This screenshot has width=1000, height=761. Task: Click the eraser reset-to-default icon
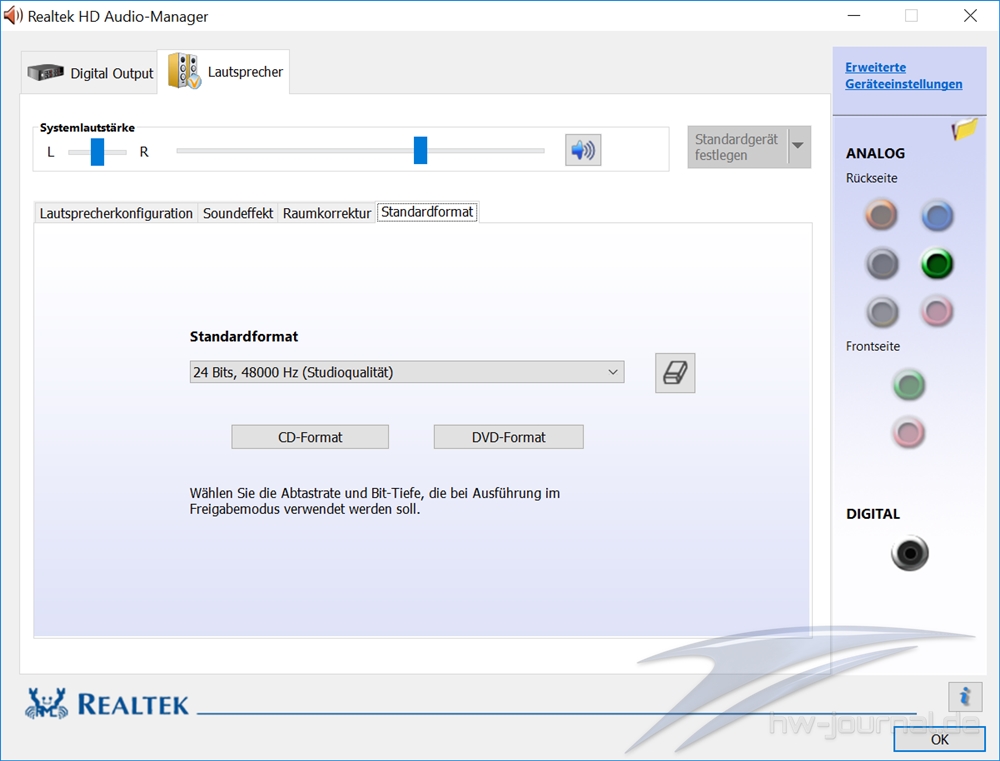click(675, 373)
